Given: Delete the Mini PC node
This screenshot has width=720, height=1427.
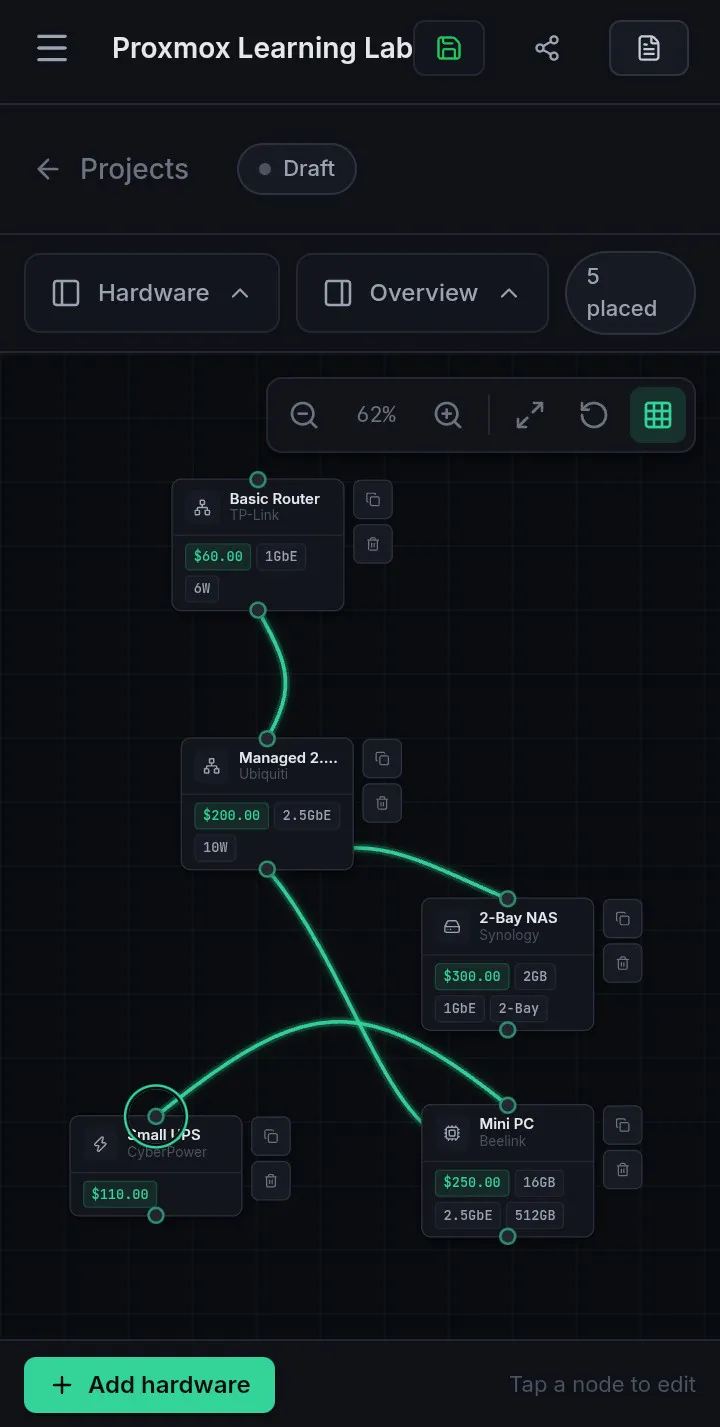Looking at the screenshot, I should 622,1169.
